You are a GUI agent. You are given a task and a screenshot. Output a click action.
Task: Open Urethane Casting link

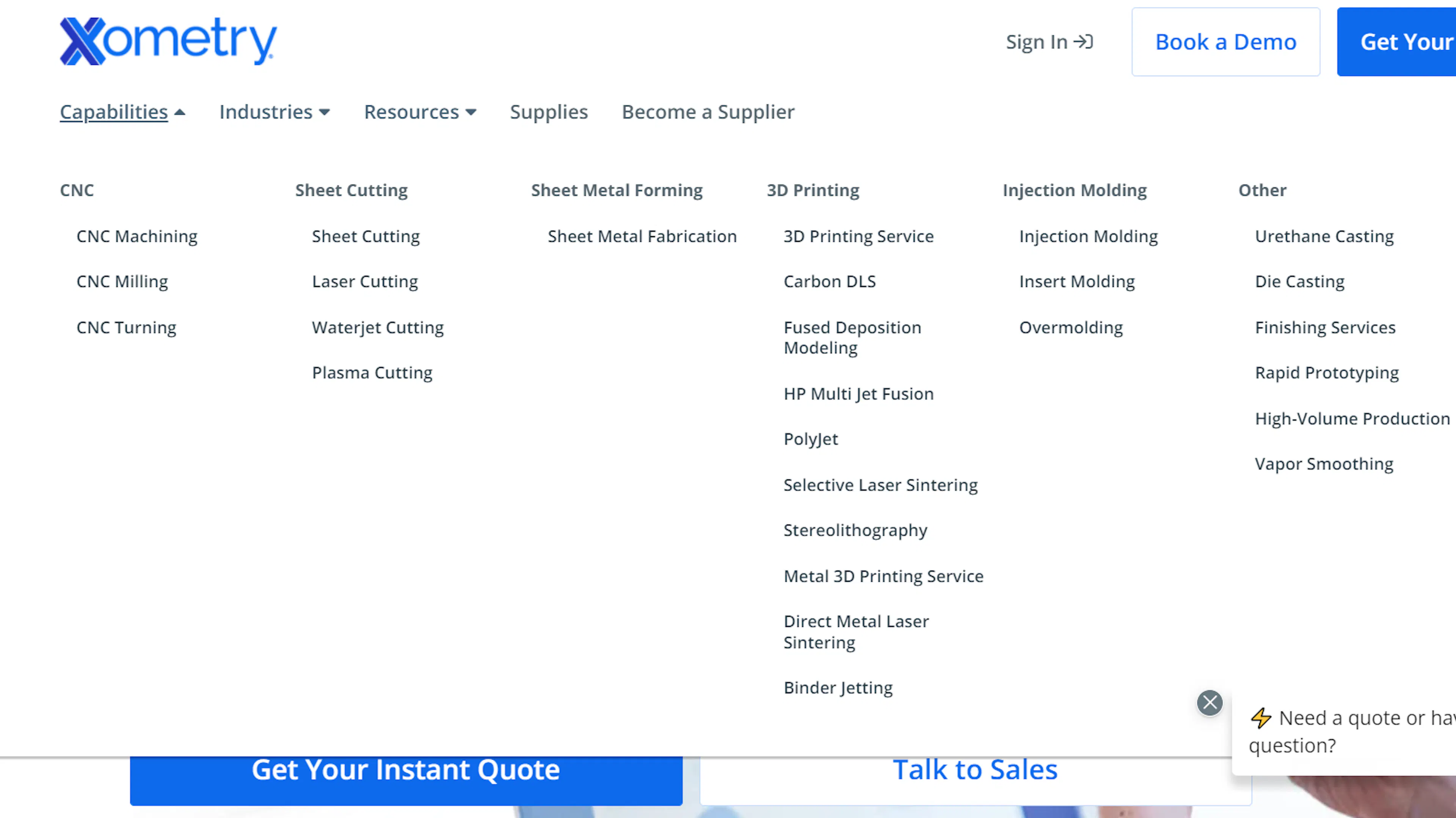(1324, 236)
